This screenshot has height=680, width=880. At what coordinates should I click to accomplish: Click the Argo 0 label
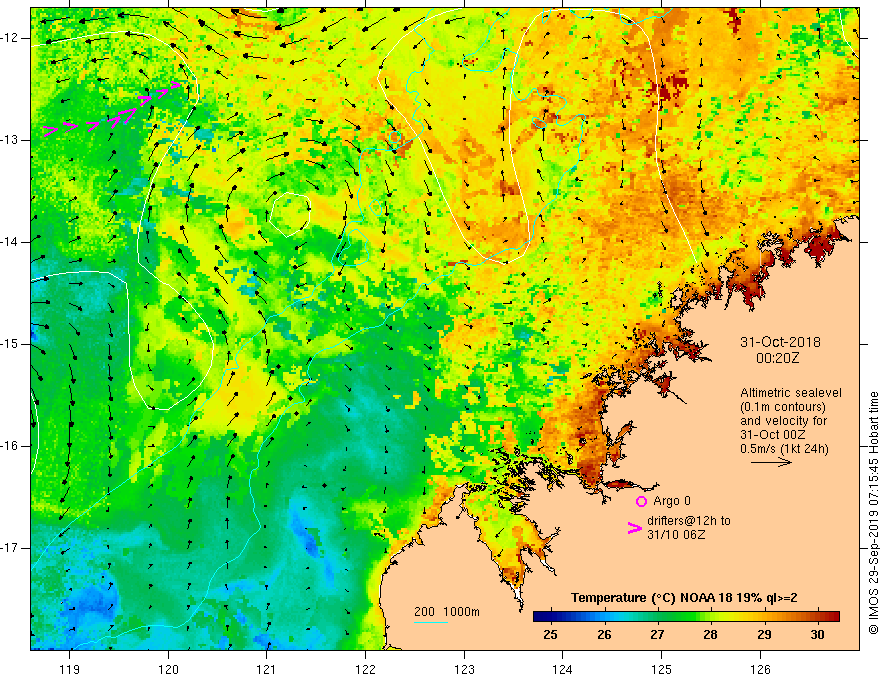click(x=672, y=501)
